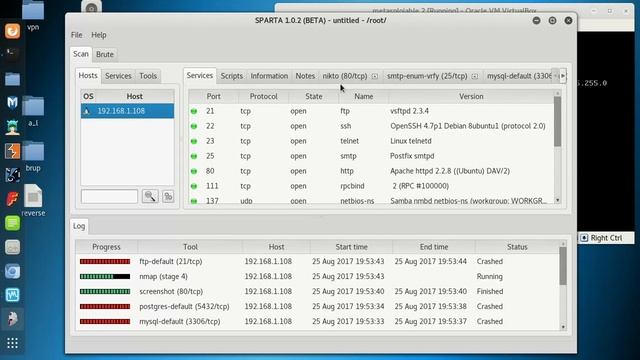
Task: Launch Metasploit from the dock
Action: pos(12,102)
